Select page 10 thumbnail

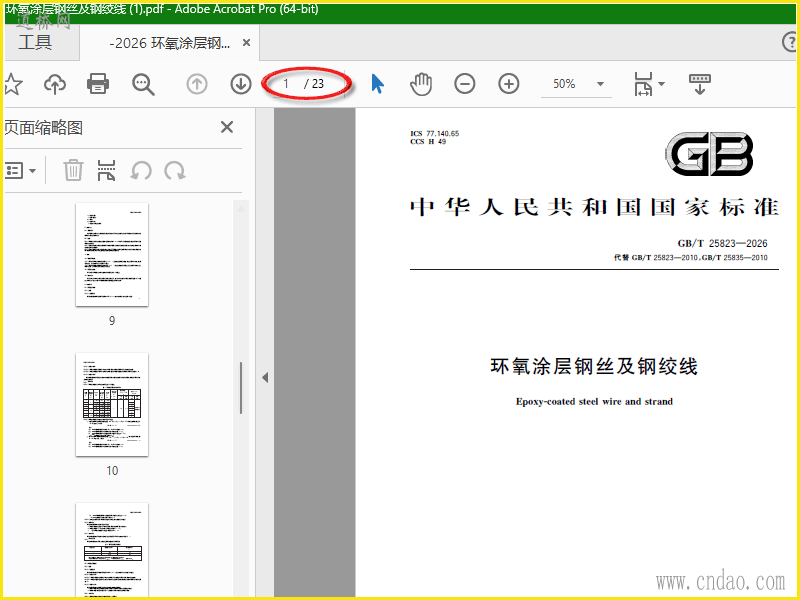(112, 405)
